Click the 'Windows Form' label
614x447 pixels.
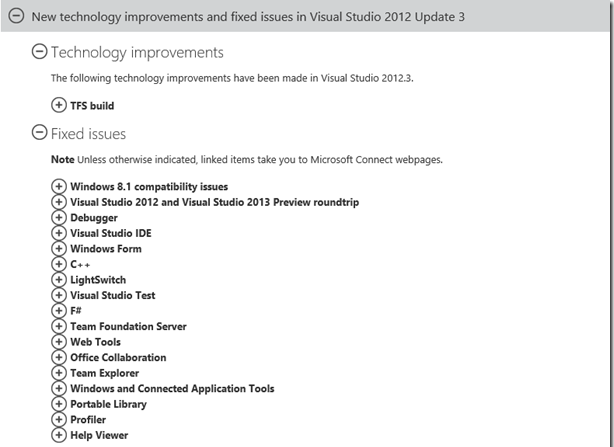click(x=106, y=249)
